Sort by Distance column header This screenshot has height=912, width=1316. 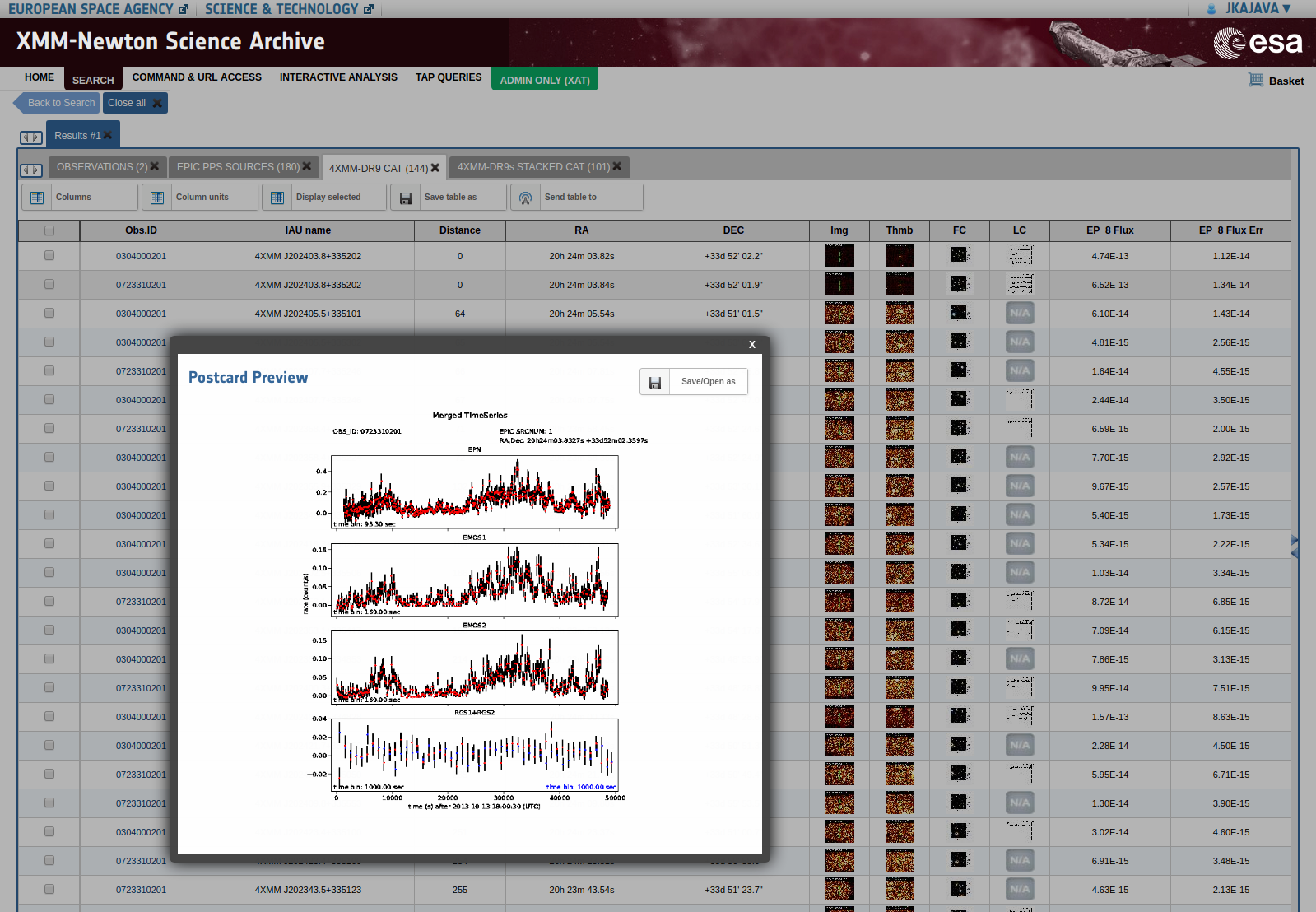pyautogui.click(x=459, y=230)
